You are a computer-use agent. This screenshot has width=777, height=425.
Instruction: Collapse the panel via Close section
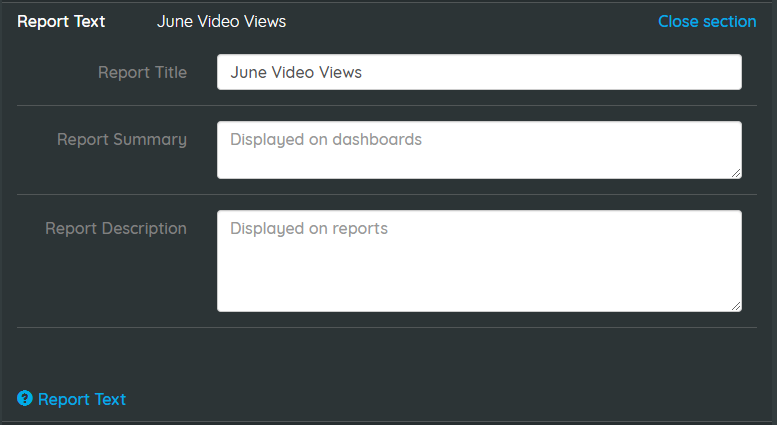pos(707,21)
